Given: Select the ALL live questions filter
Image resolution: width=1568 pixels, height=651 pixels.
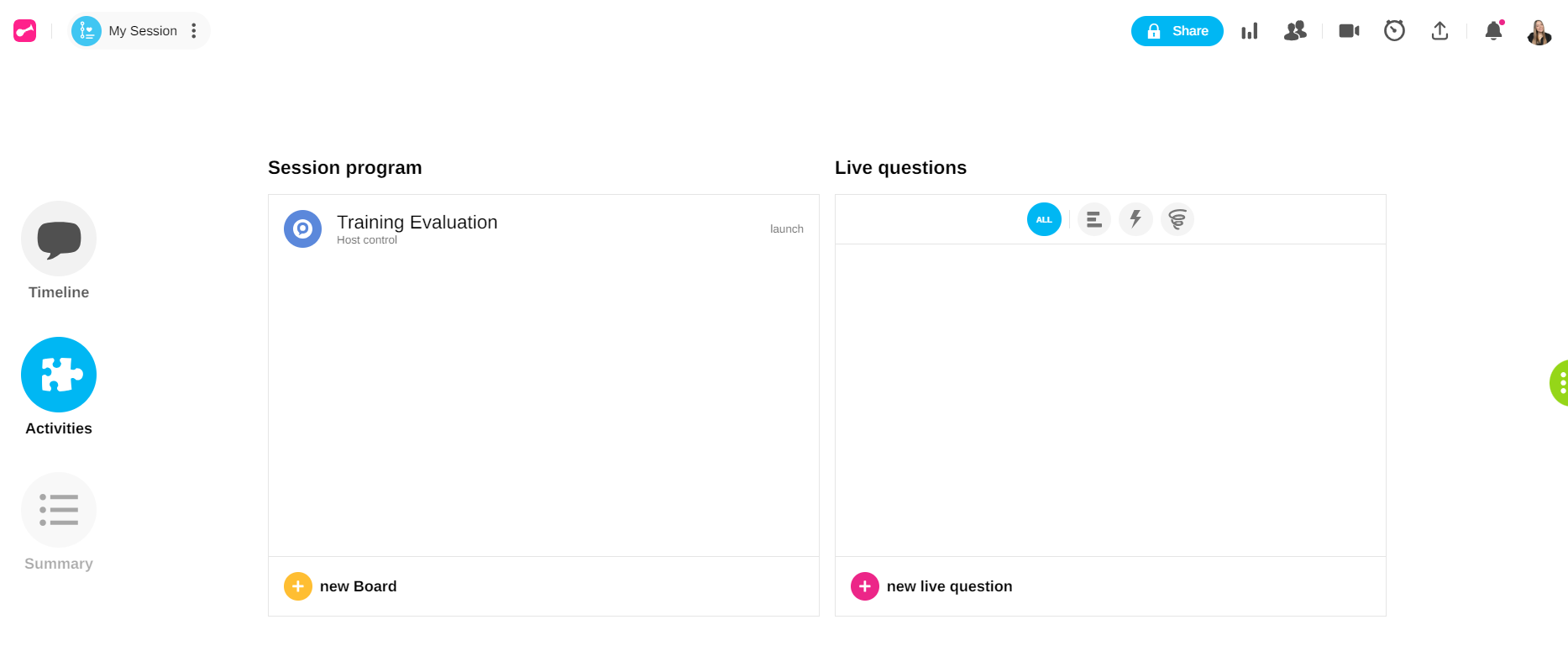Looking at the screenshot, I should point(1044,219).
